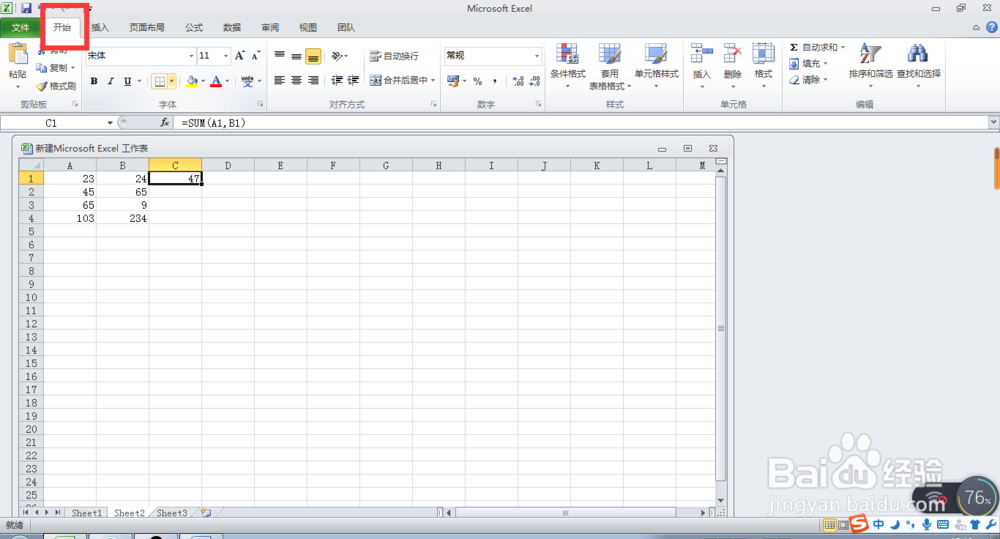1000x539 pixels.
Task: Decrease decimal places
Action: [534, 81]
